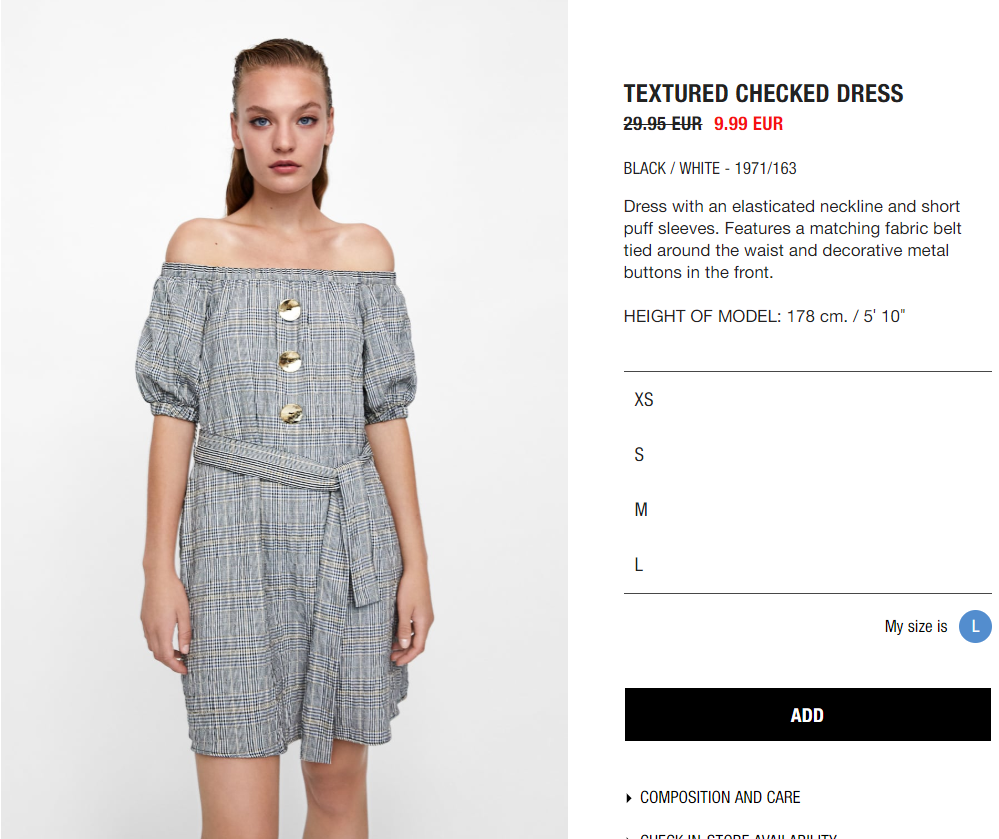Click the crossed-out 29.95 EUR price
This screenshot has height=839, width=999.
point(663,124)
